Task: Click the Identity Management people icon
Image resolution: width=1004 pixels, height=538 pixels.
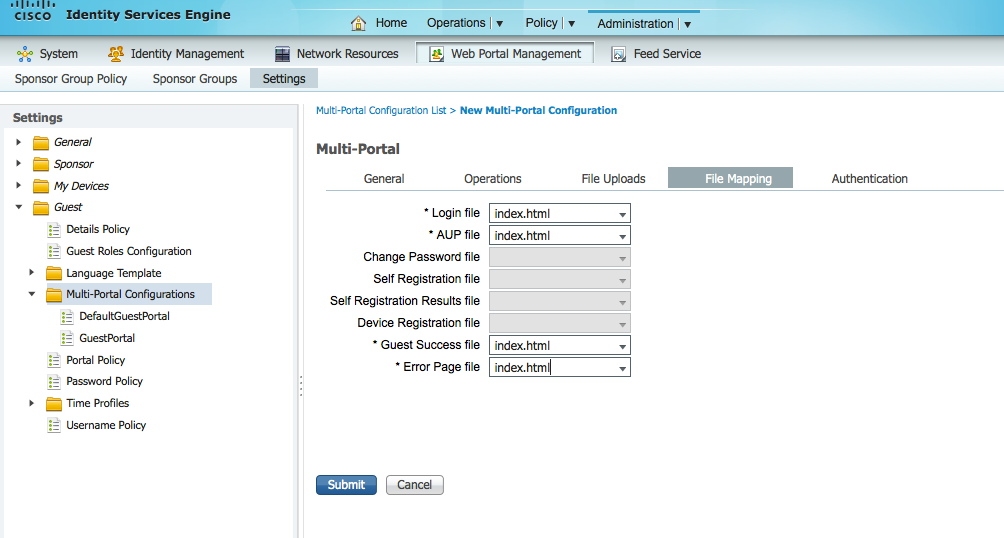Action: point(116,54)
